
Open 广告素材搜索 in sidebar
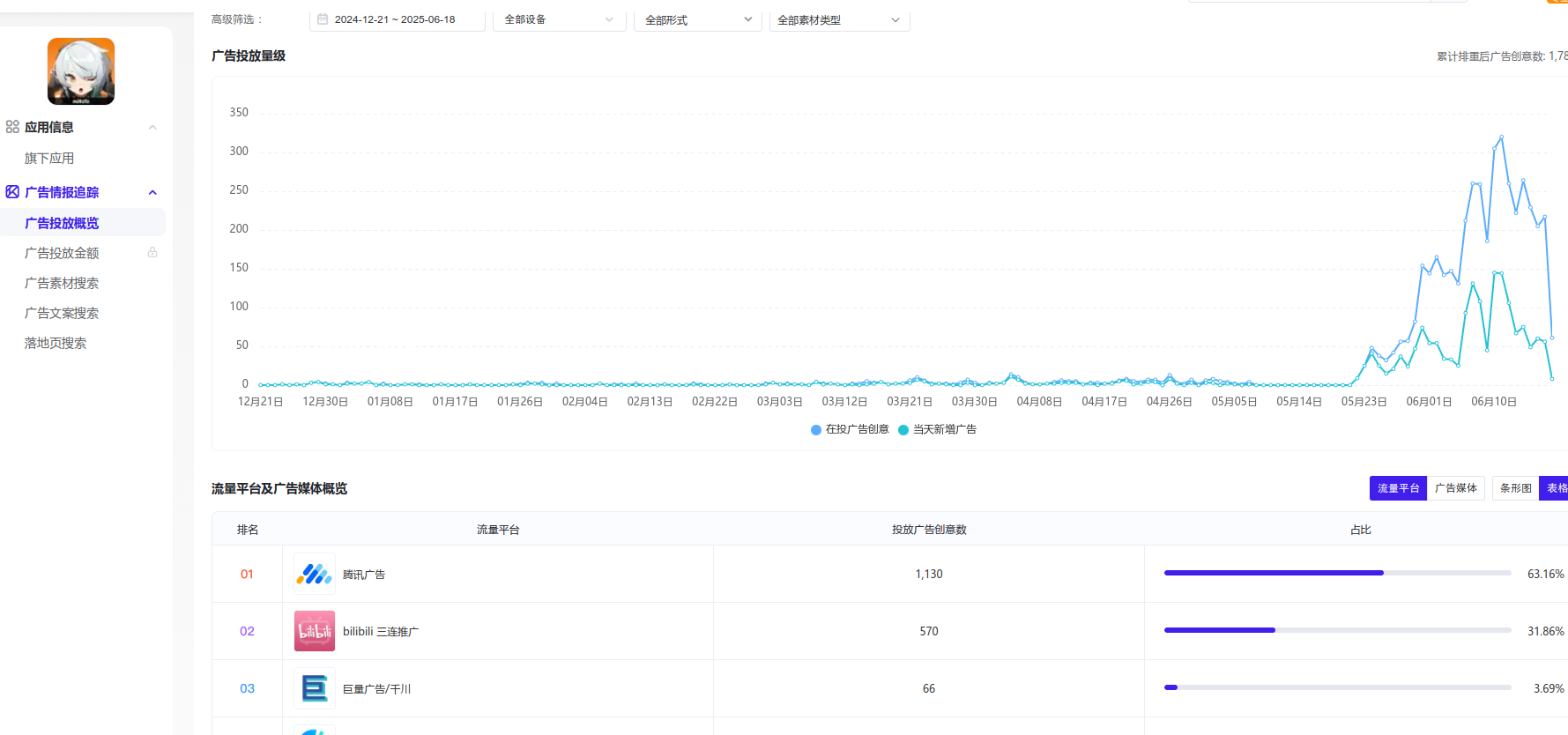click(x=62, y=283)
